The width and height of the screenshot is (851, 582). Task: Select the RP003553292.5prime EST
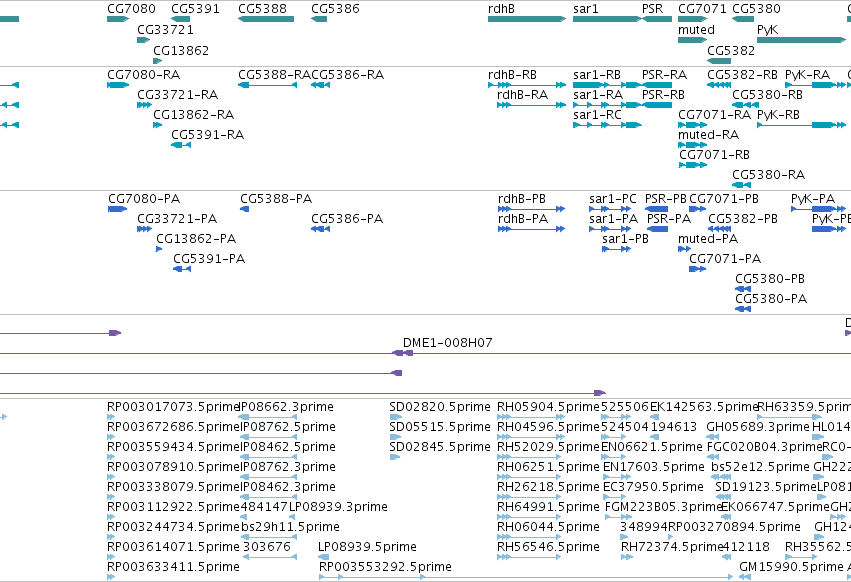(x=526, y=577)
